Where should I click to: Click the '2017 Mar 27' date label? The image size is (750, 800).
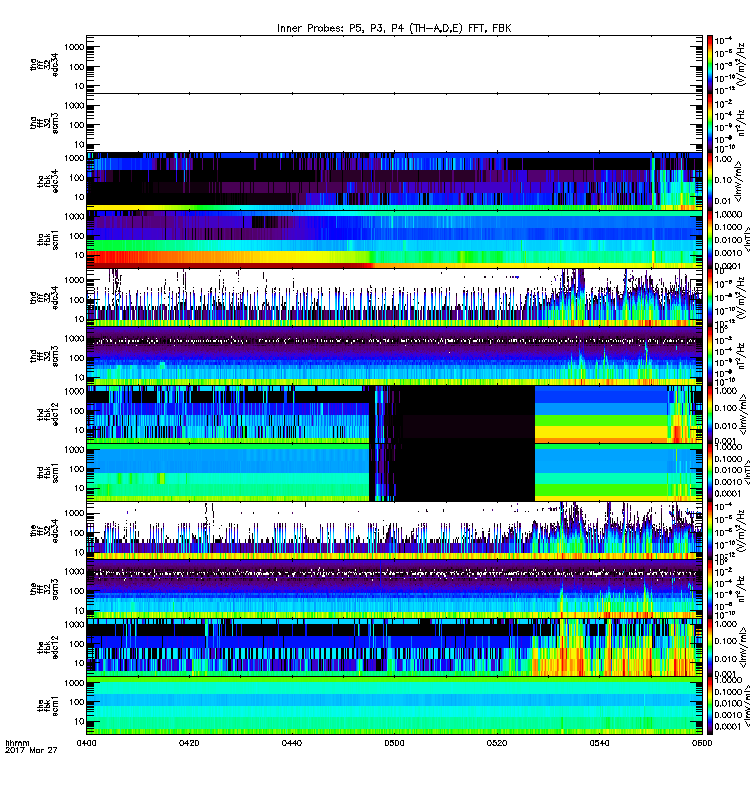click(x=31, y=750)
